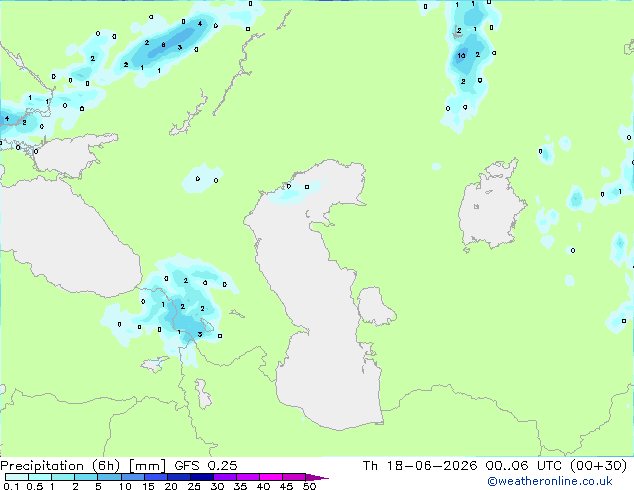Click the 0.5–1 mm legend color box
The height and width of the screenshot is (490, 634).
pyautogui.click(x=40, y=477)
